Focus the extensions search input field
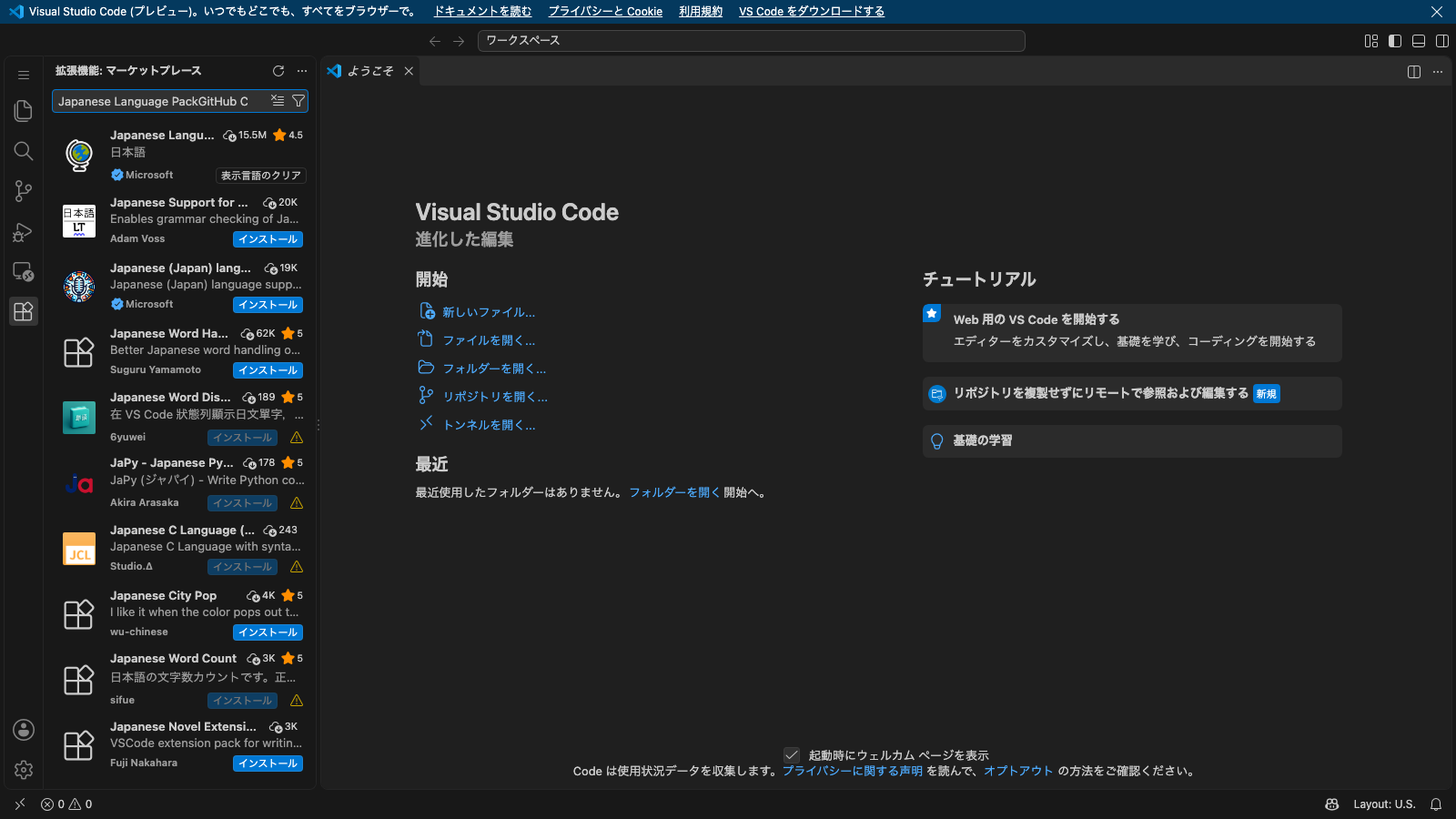1456x819 pixels. [x=160, y=101]
